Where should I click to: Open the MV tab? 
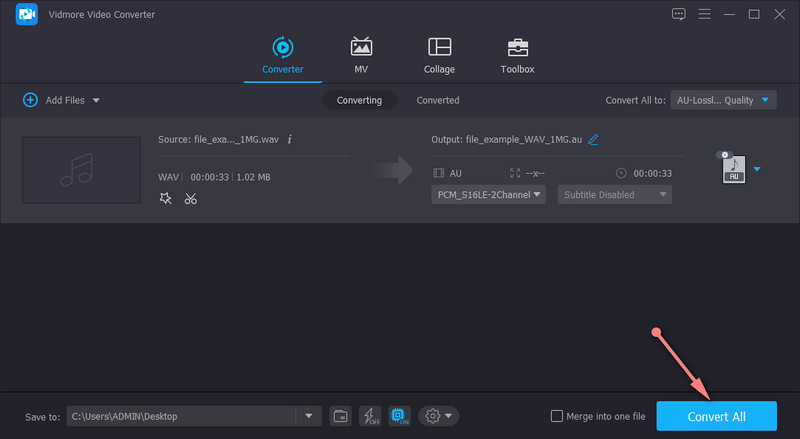point(361,56)
